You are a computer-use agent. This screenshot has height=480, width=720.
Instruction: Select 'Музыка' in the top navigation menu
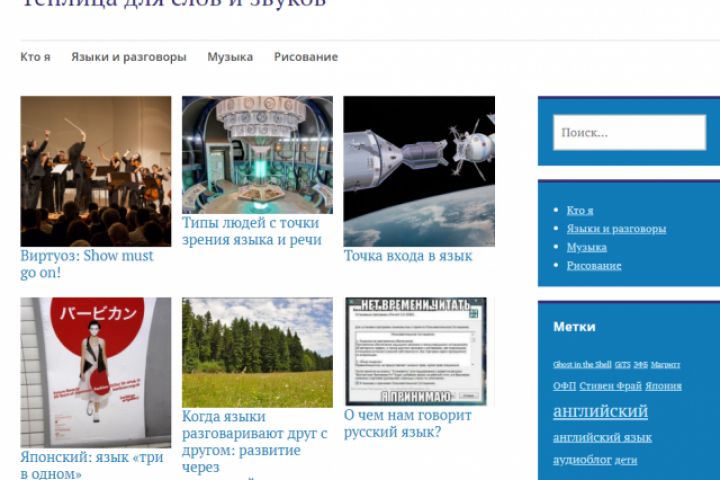230,57
